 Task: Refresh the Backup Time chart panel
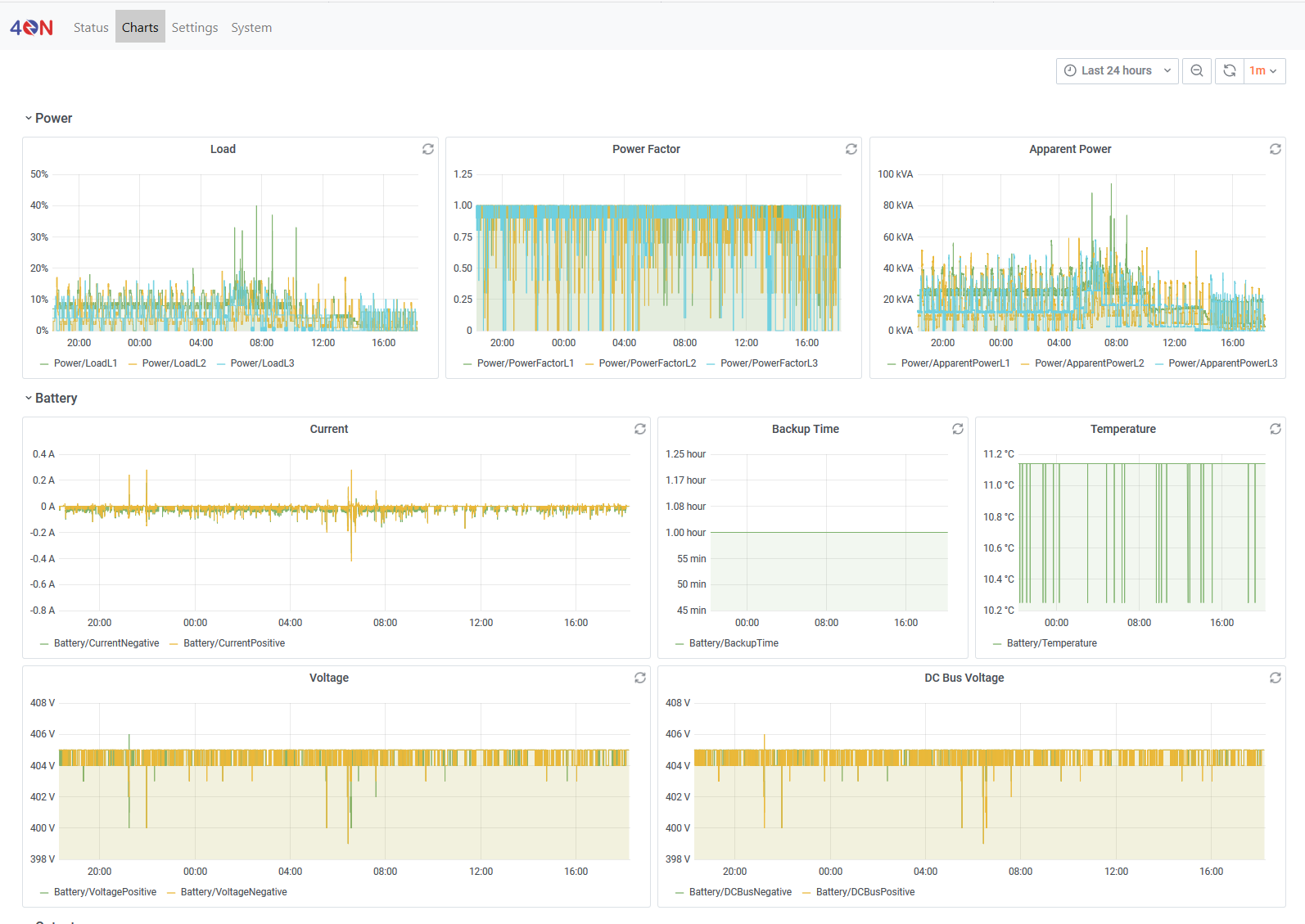click(958, 429)
